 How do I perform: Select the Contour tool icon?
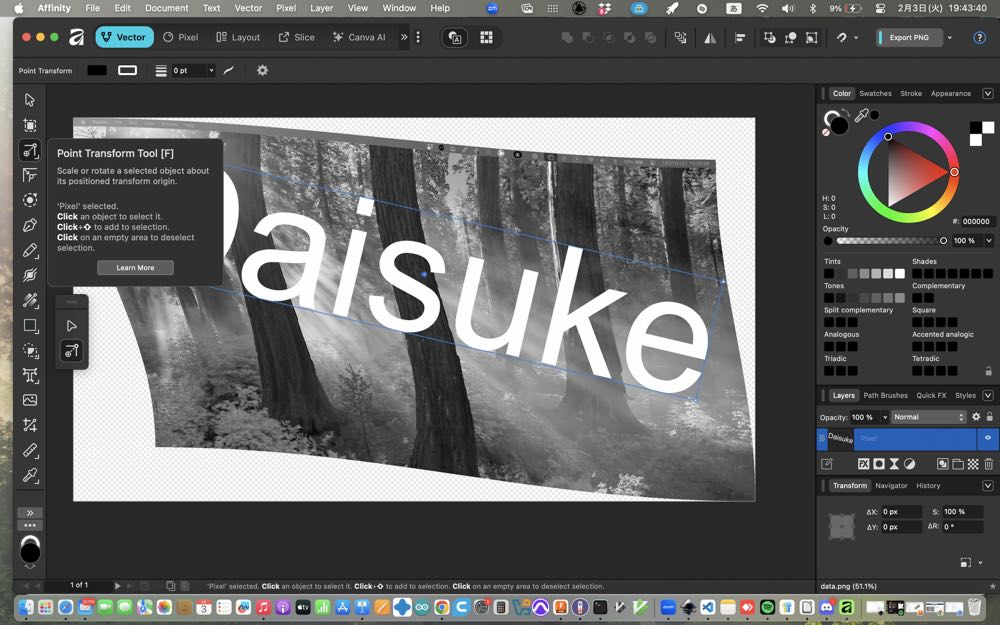pyautogui.click(x=30, y=200)
